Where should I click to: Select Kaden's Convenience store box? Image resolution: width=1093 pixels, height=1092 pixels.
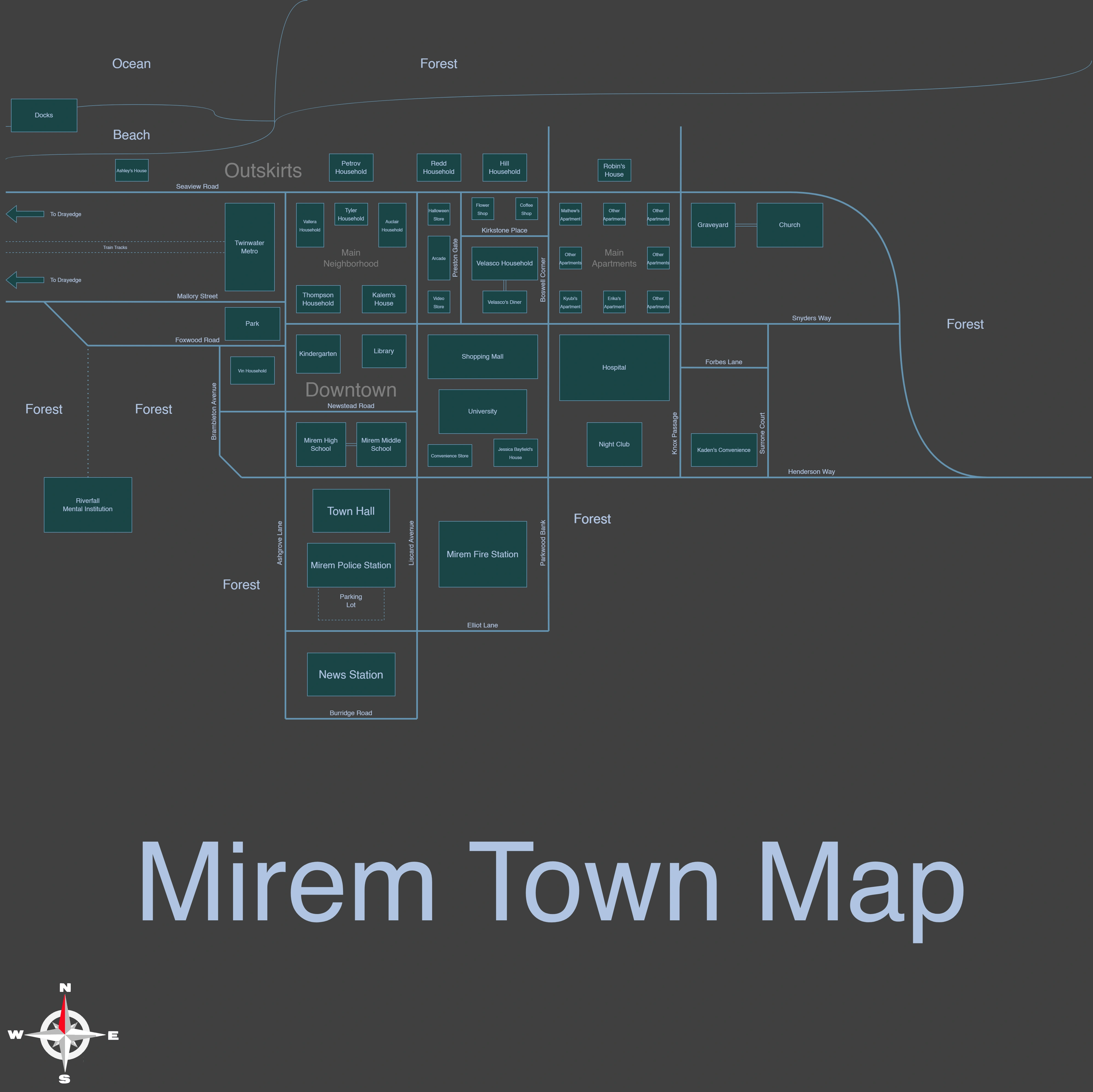point(724,450)
